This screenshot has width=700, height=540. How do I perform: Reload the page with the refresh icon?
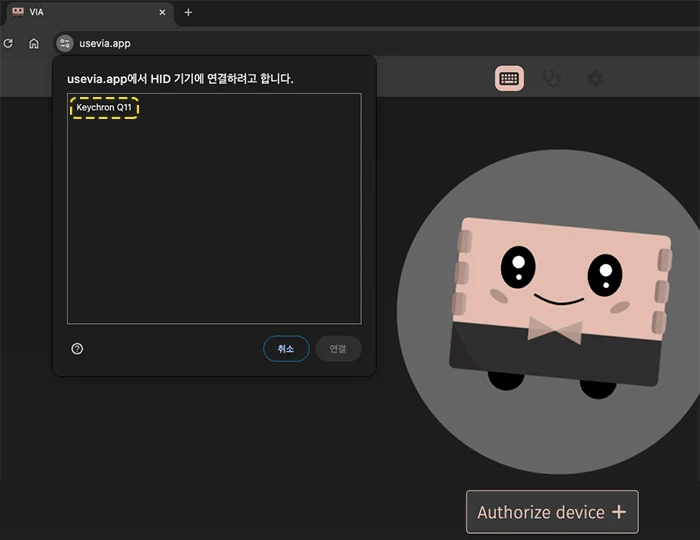tap(8, 43)
